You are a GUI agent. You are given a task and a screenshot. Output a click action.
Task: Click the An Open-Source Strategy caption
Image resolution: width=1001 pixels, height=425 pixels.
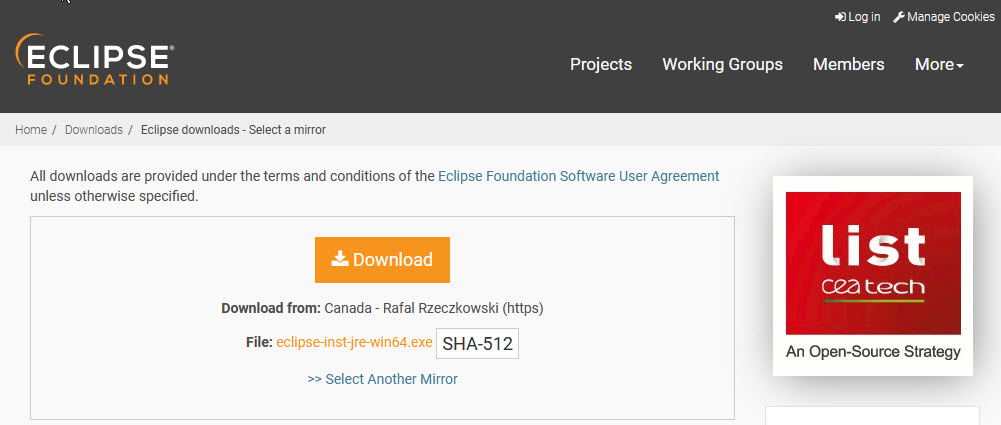point(873,352)
